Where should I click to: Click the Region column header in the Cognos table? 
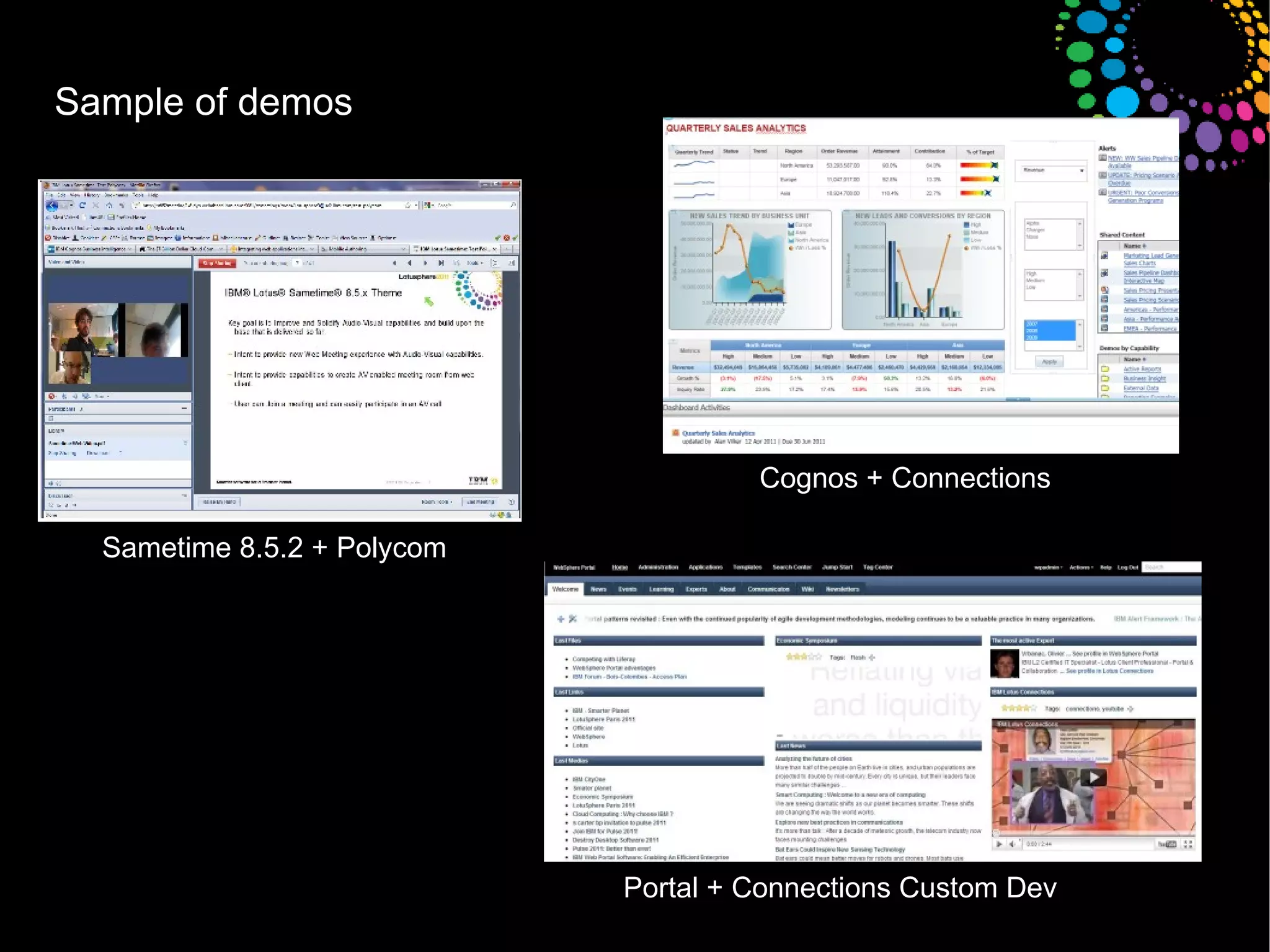(793, 151)
